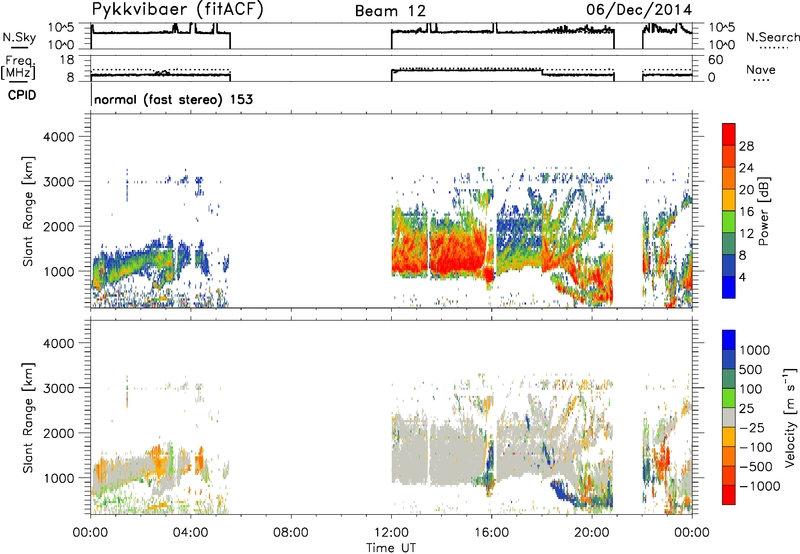Viewport: 800px width, 554px height.
Task: Click the red top segment of Power colorbar
Action: coord(729,134)
